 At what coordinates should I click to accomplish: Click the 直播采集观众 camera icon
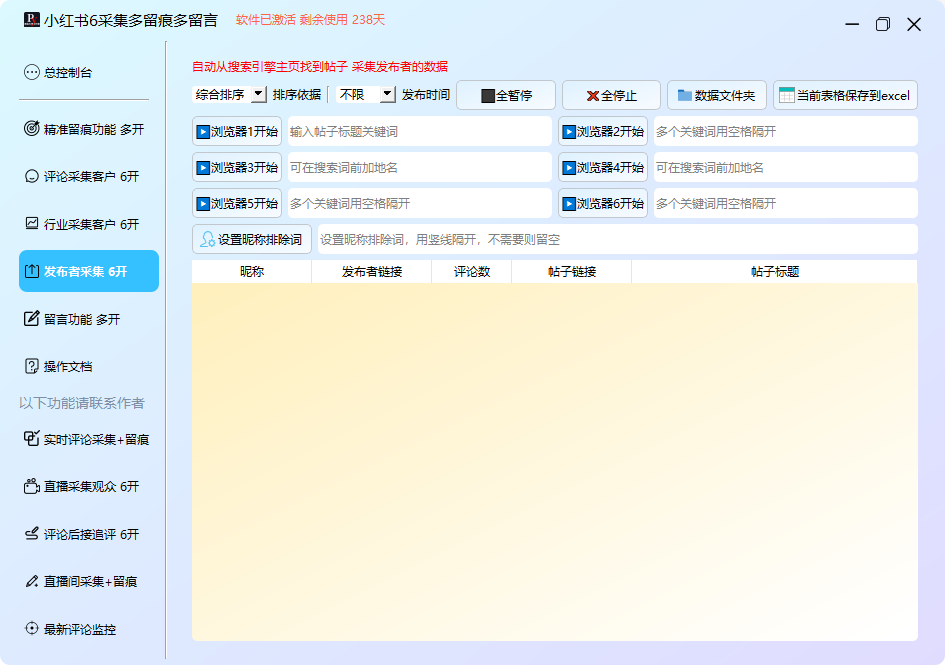point(31,487)
